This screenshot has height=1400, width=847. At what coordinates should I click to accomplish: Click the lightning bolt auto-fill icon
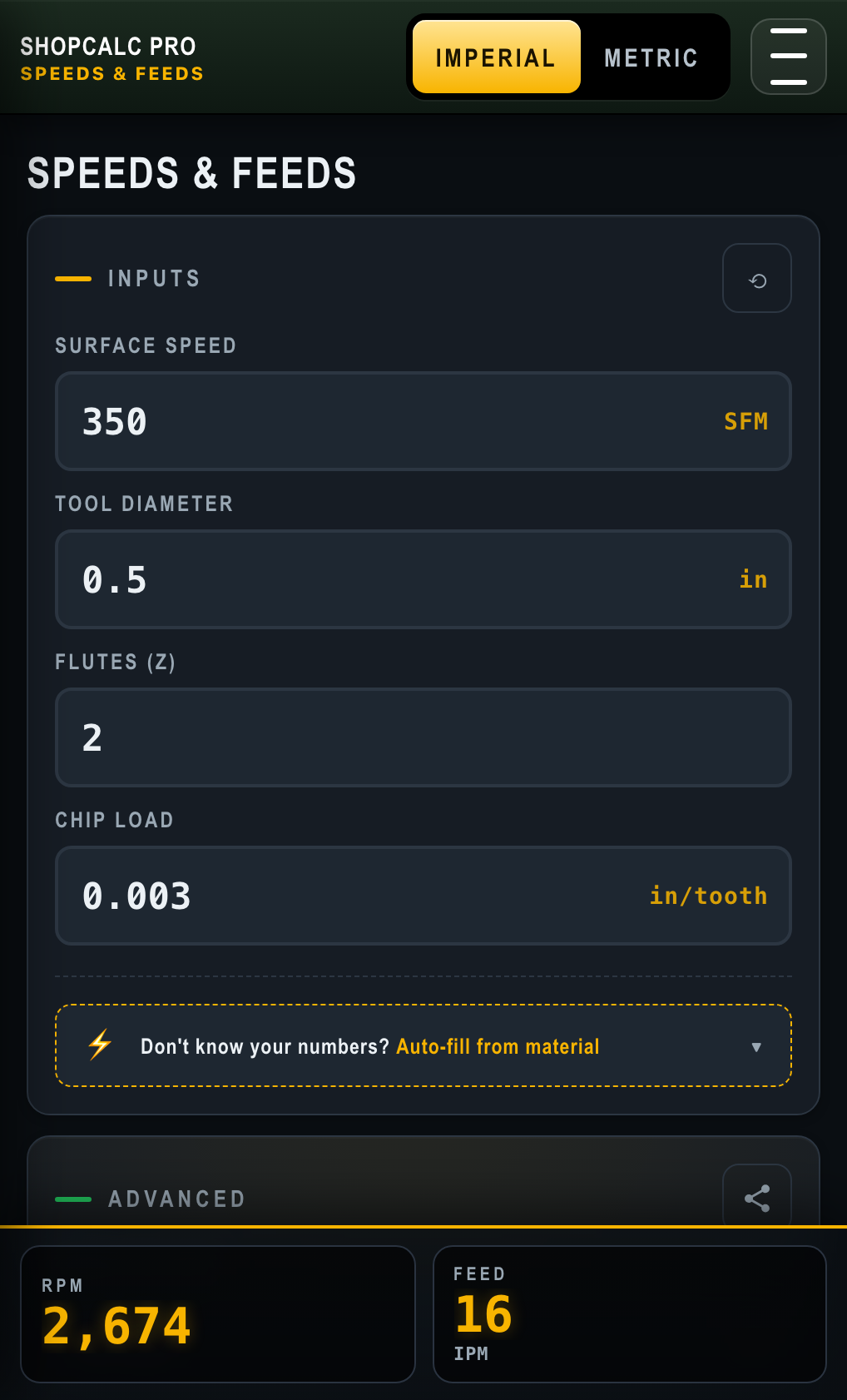[x=100, y=1045]
